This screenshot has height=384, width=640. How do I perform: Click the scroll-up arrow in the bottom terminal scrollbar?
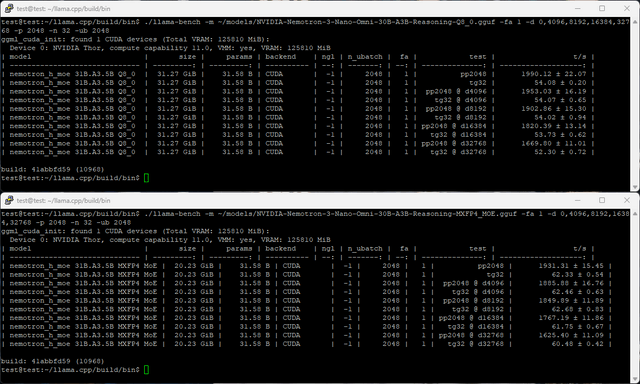(635, 213)
